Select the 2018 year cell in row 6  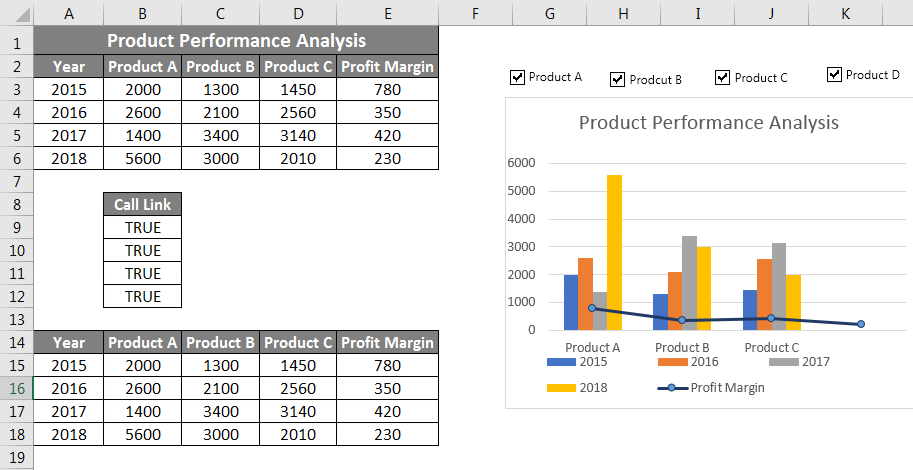69,158
